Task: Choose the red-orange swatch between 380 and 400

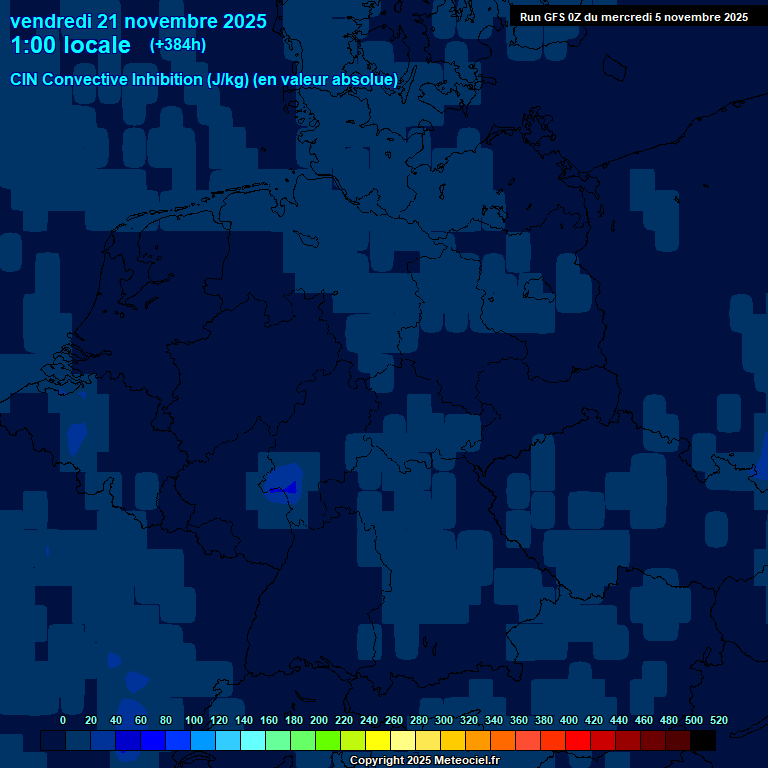Action: pos(552,740)
